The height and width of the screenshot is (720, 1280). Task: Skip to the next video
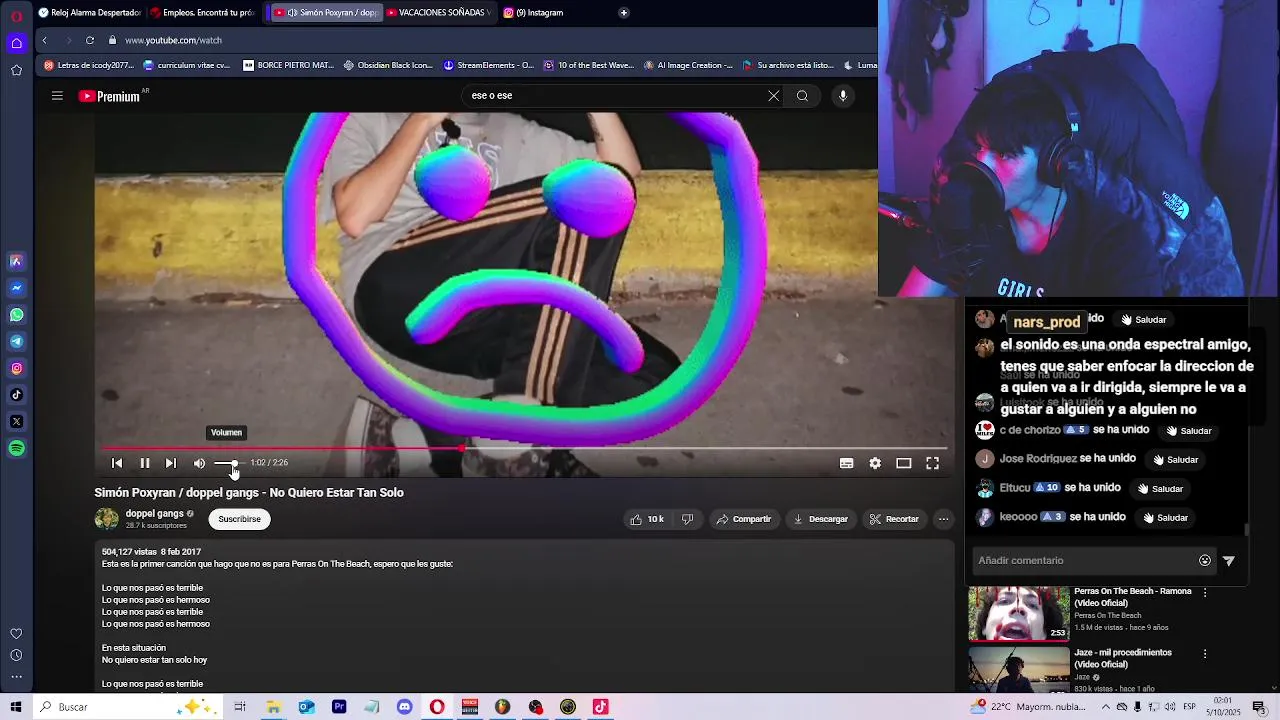(x=171, y=463)
